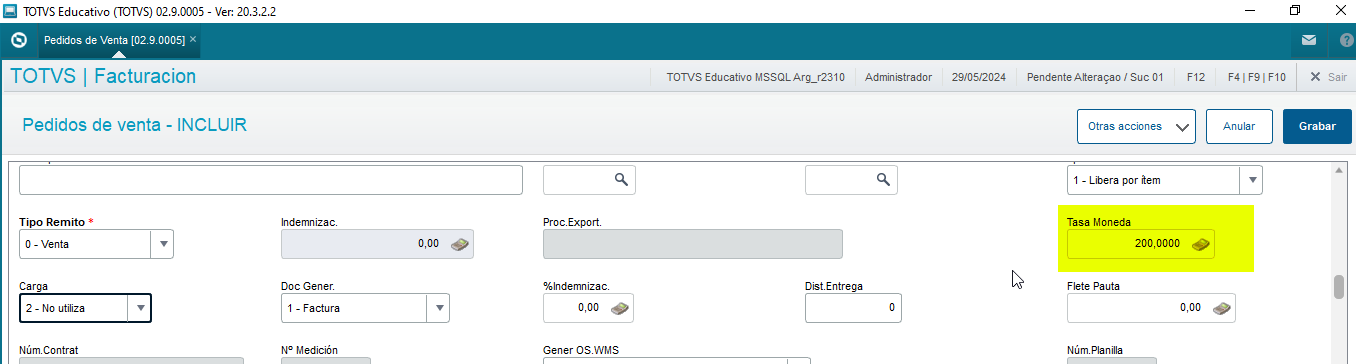The width and height of the screenshot is (1356, 364).
Task: Click the Anular button
Action: tap(1239, 127)
